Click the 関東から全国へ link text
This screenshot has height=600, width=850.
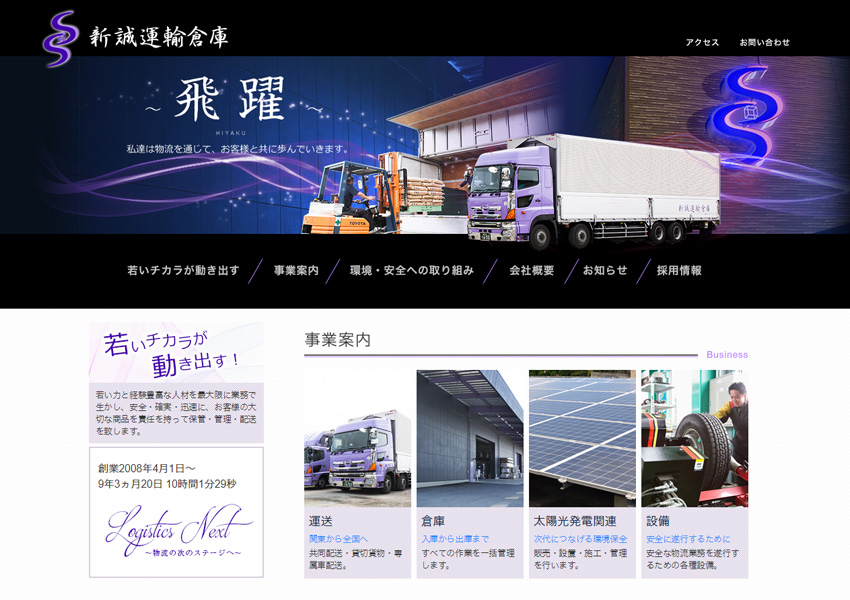pyautogui.click(x=338, y=539)
